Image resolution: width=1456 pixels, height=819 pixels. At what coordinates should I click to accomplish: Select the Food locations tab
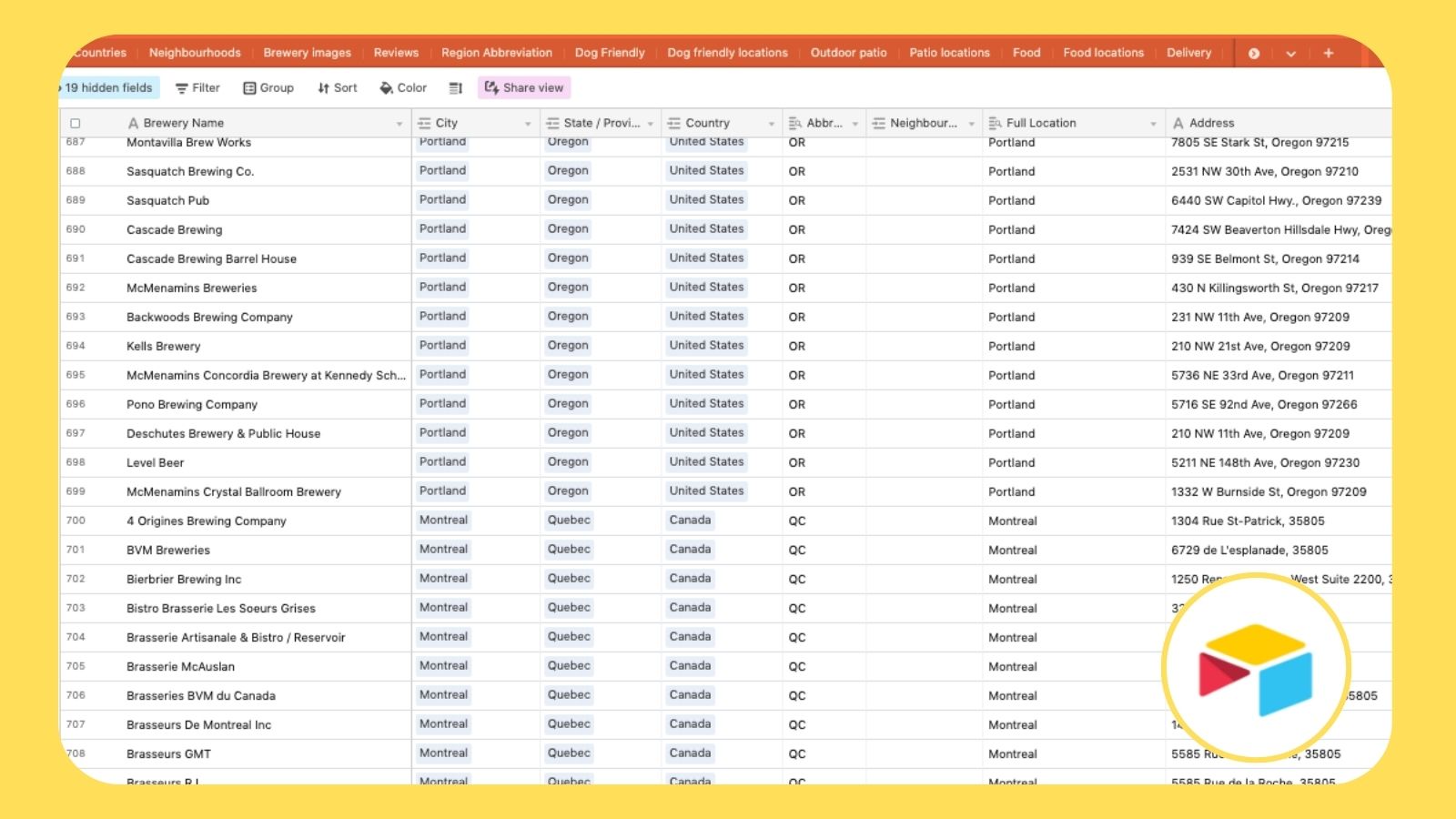point(1103,53)
